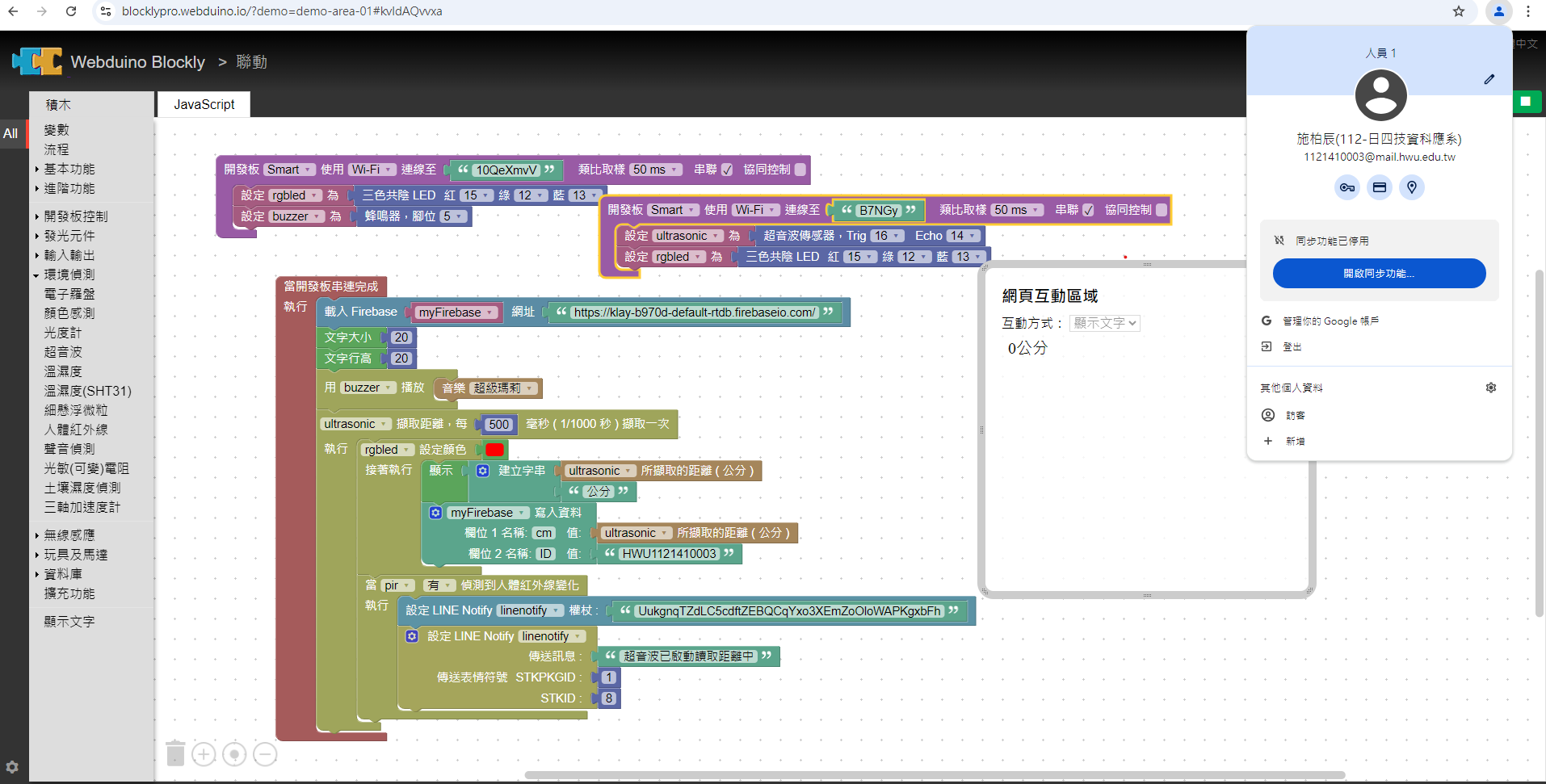Open the passwords key icon
Screen dimensions: 1546x784
tap(1346, 187)
